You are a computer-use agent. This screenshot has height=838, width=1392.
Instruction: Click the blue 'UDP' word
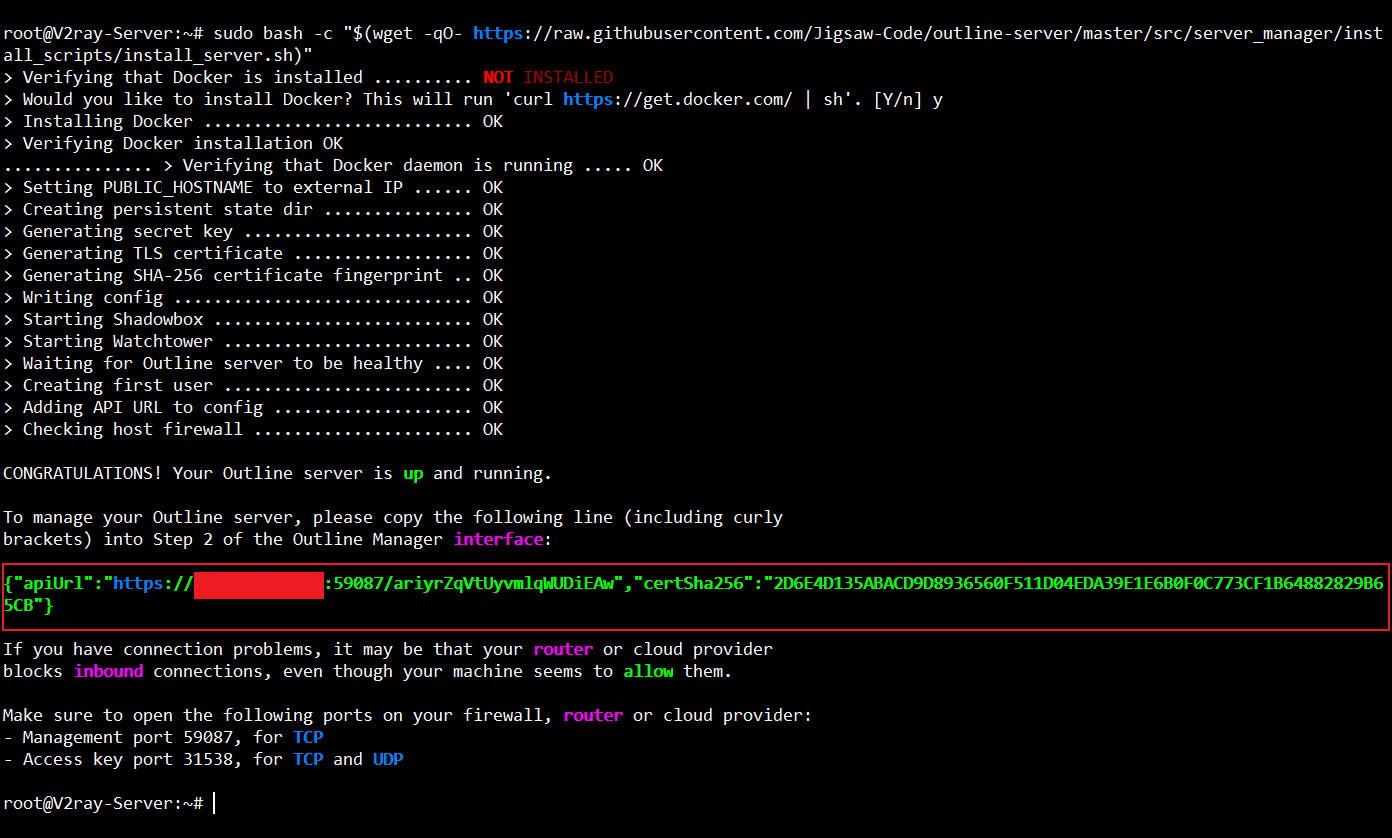click(x=388, y=759)
